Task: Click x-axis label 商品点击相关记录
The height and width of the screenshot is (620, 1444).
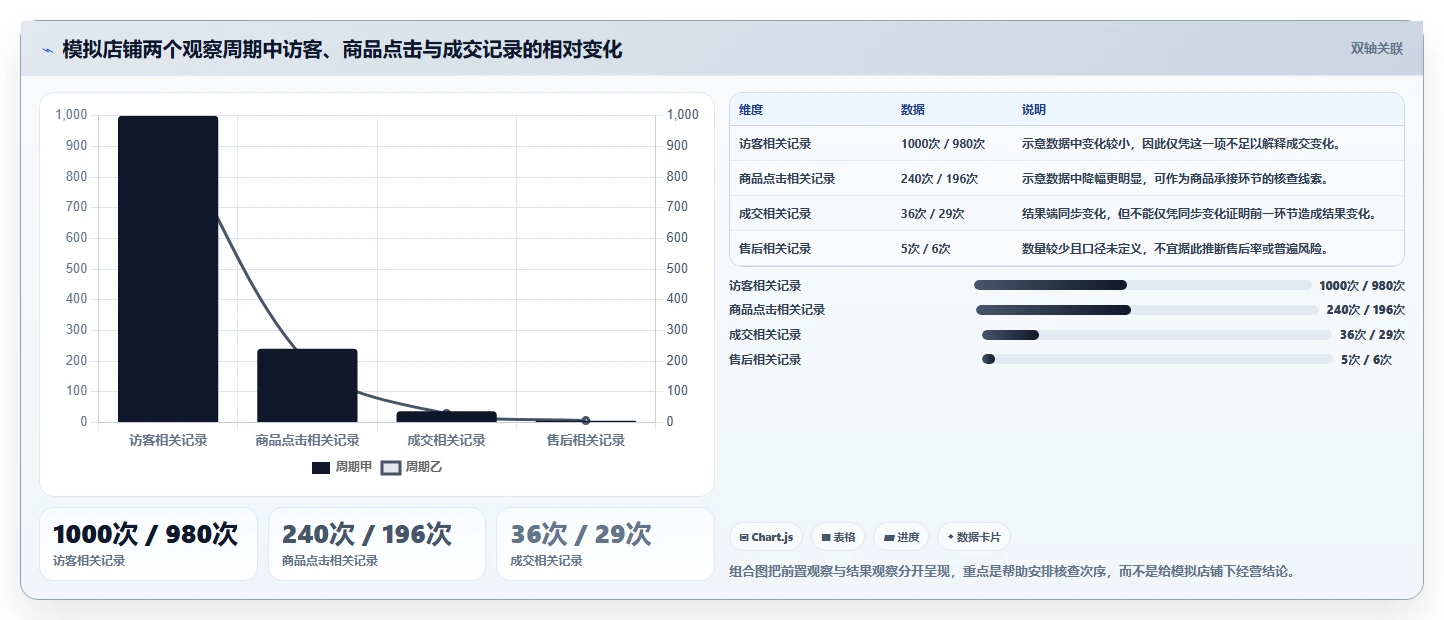Action: pos(307,440)
